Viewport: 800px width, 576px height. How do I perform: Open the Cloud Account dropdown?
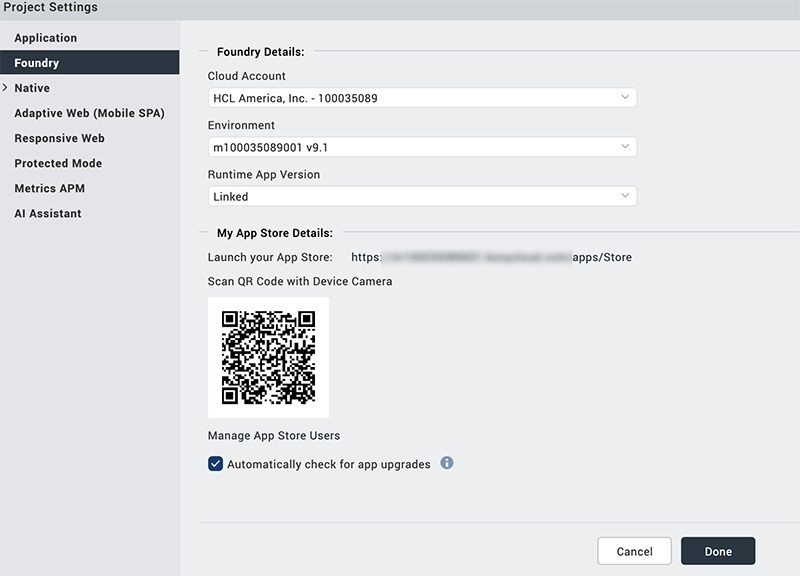[x=422, y=98]
